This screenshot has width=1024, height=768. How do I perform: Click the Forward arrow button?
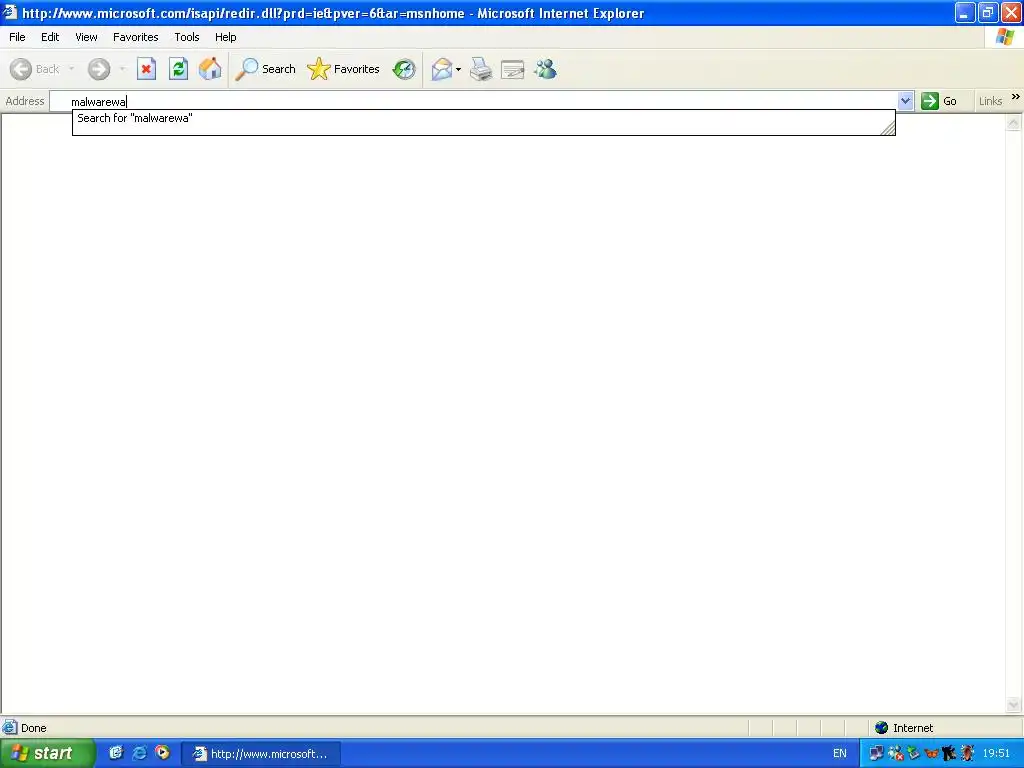click(x=99, y=69)
